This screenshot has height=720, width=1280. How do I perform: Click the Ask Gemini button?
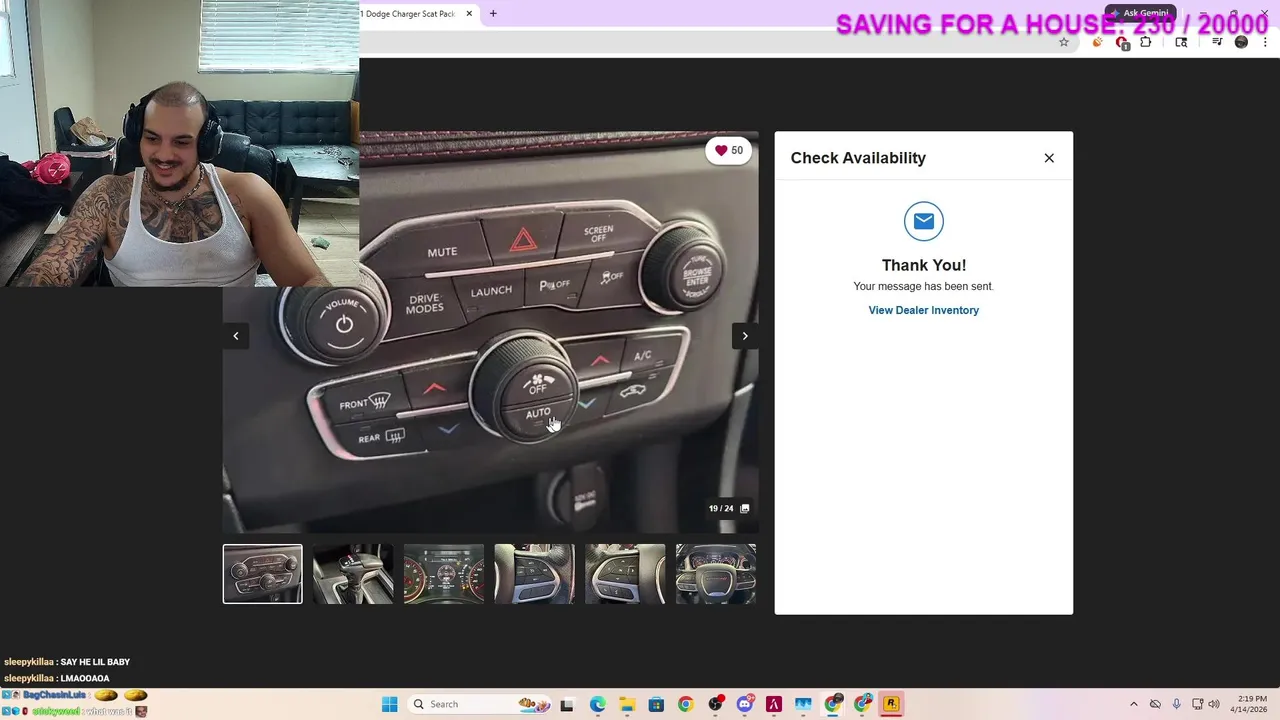coord(1138,13)
